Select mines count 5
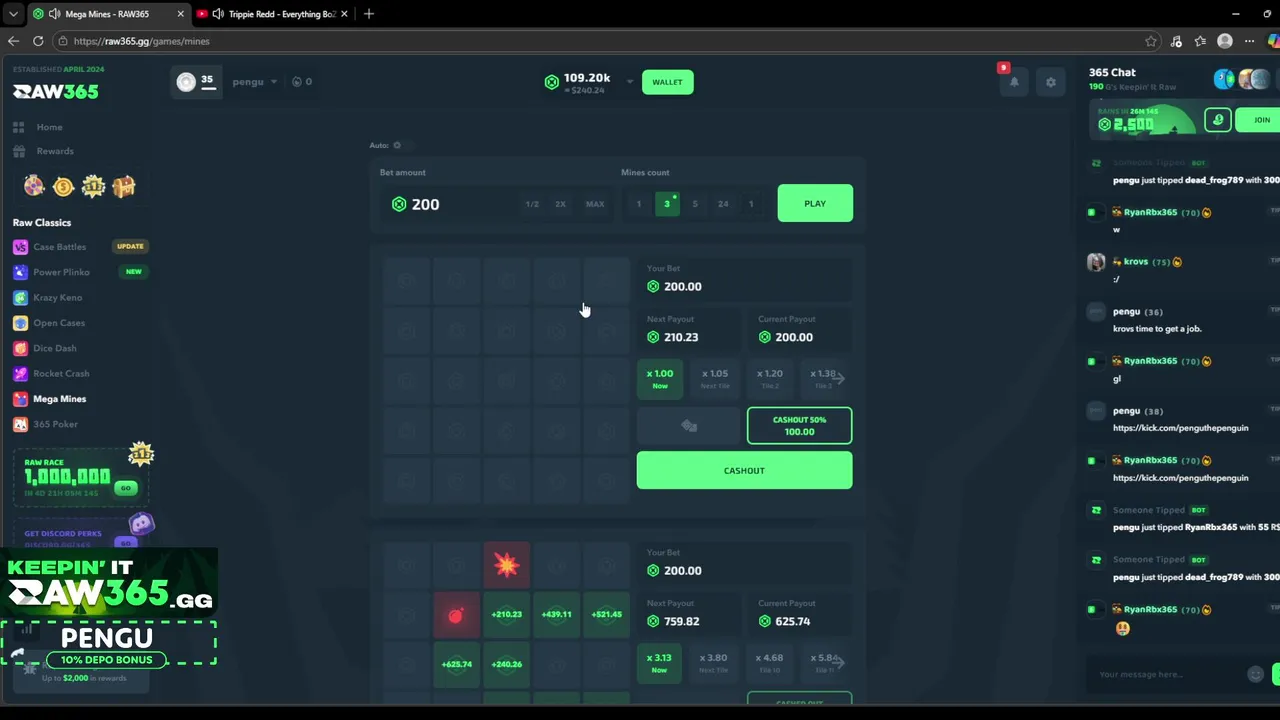 tap(695, 204)
